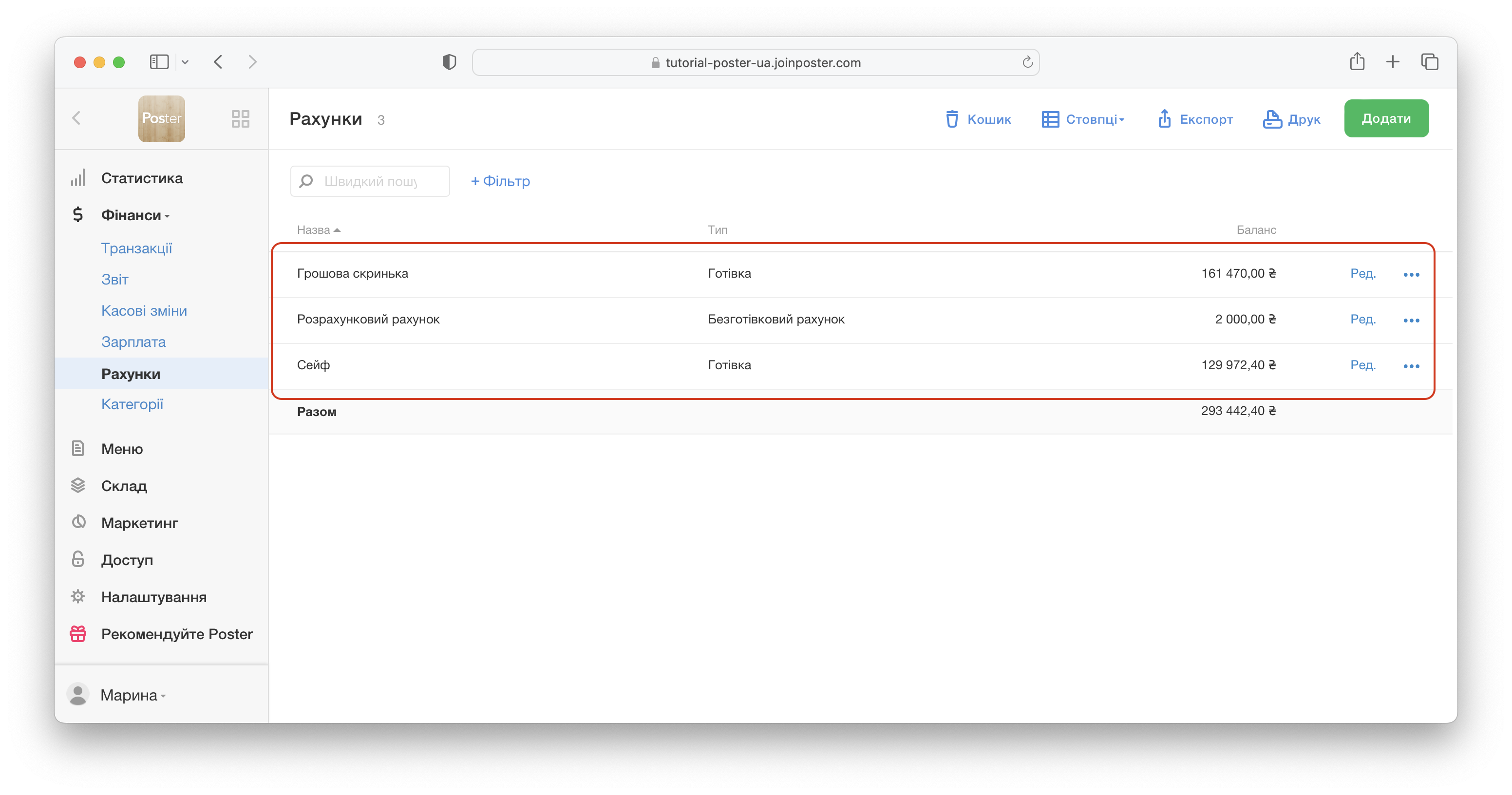Click balance 129 972,40 ₴
Viewport: 1512px width, 795px height.
point(1238,365)
